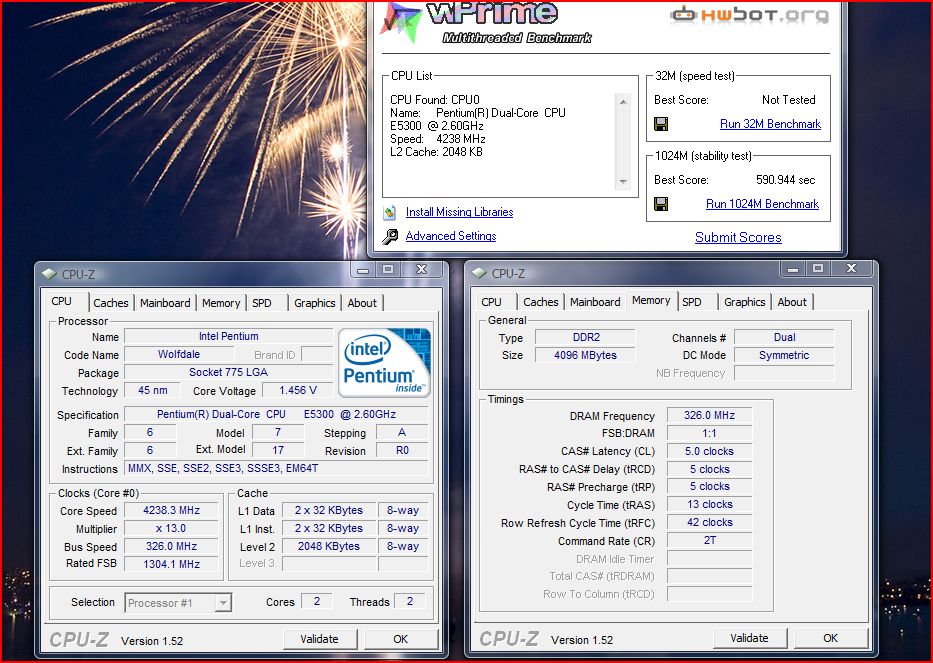Close the right CPU-Z window
933x663 pixels.
pos(851,268)
